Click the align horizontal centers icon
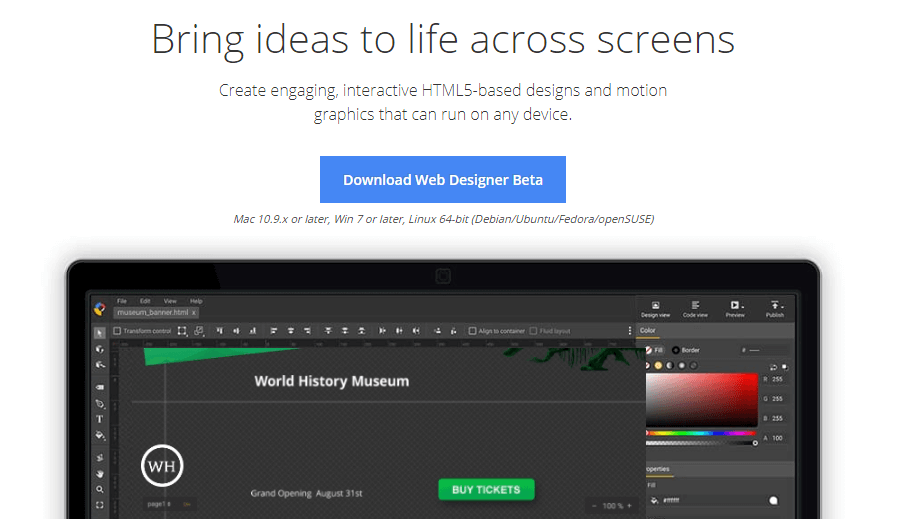The height and width of the screenshot is (519, 900). 290,331
